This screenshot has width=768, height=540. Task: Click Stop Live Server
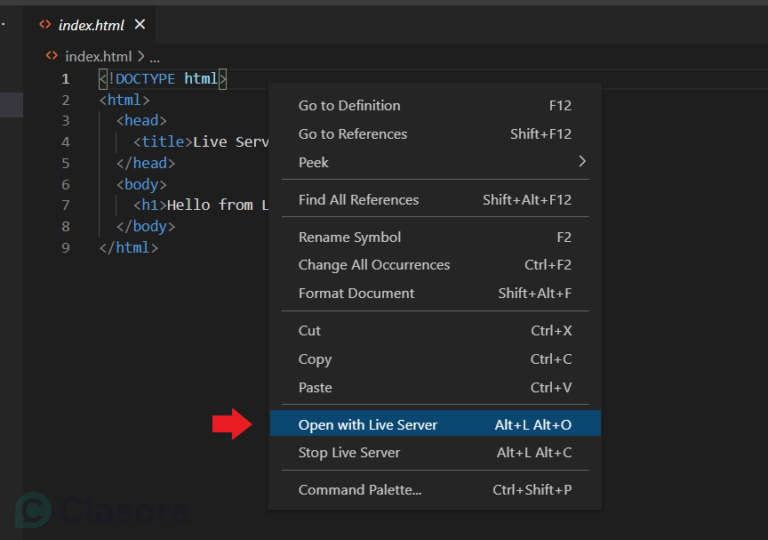tap(435, 452)
